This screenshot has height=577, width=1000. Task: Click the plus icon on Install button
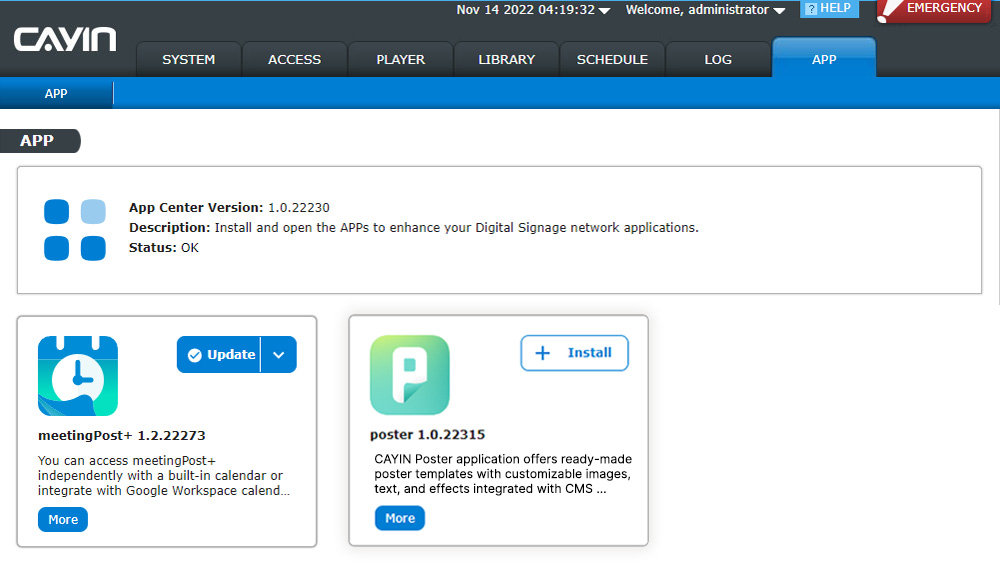coord(542,353)
